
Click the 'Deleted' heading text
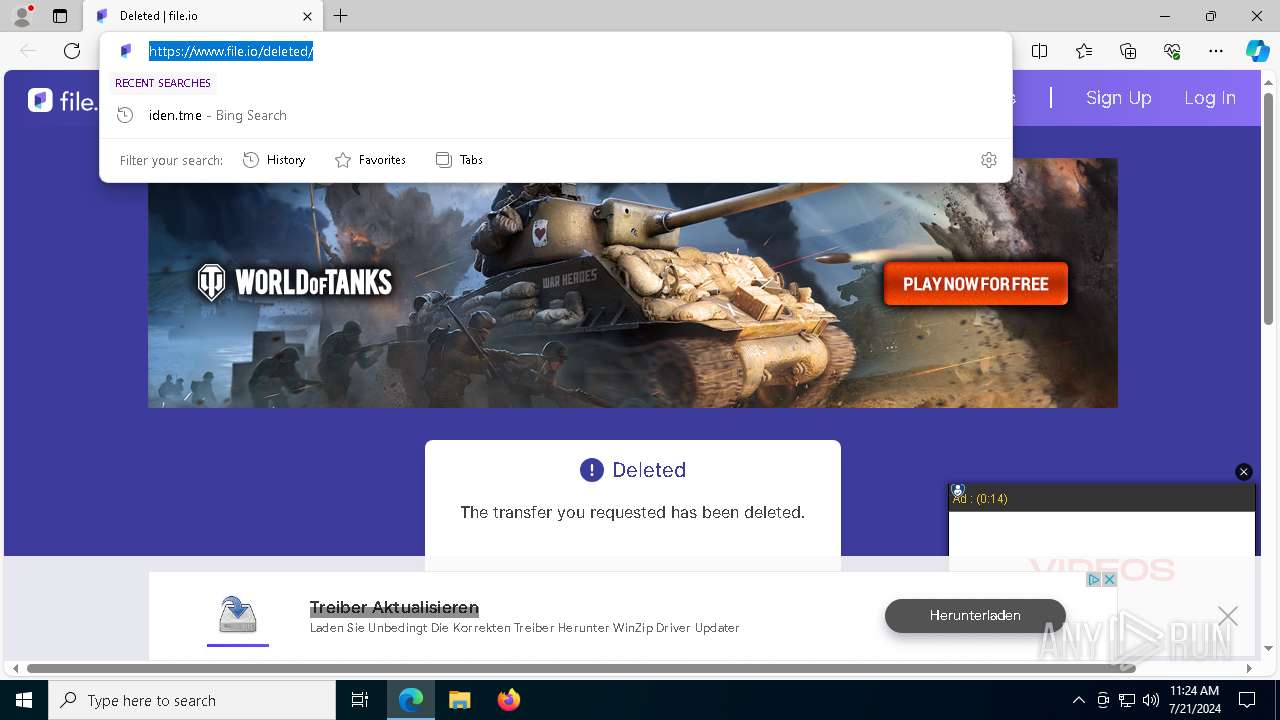tap(649, 470)
